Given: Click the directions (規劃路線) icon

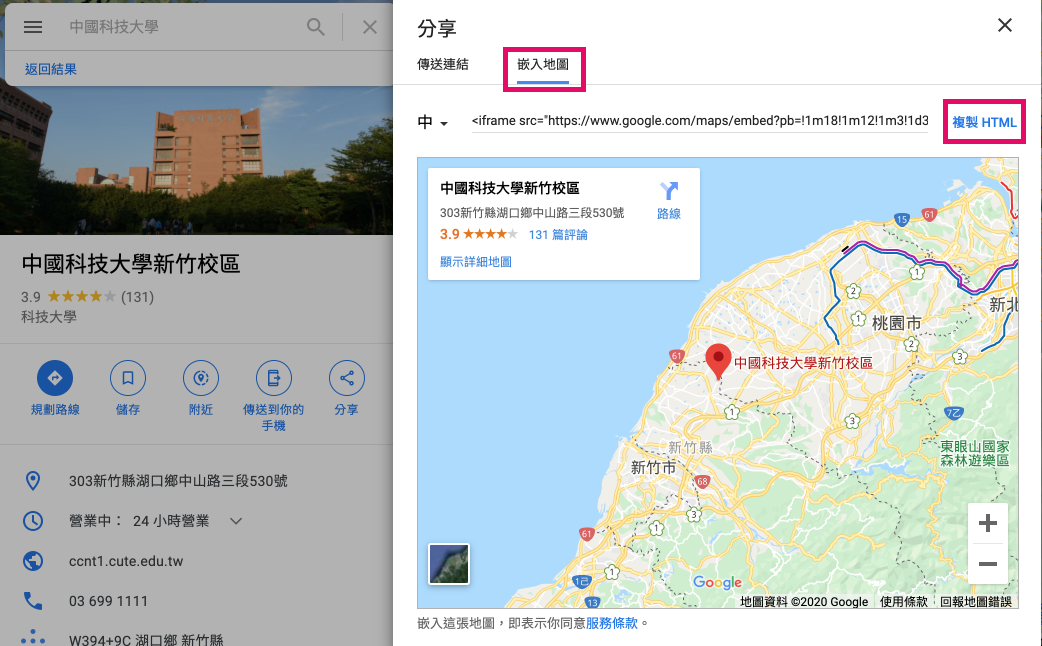Looking at the screenshot, I should (x=55, y=378).
